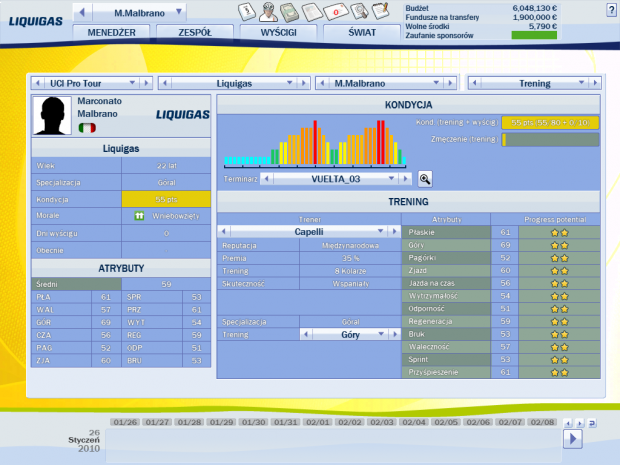Go to previous rider with left arrow beside top M.Malbrano
Image resolution: width=620 pixels, height=465 pixels.
82,12
